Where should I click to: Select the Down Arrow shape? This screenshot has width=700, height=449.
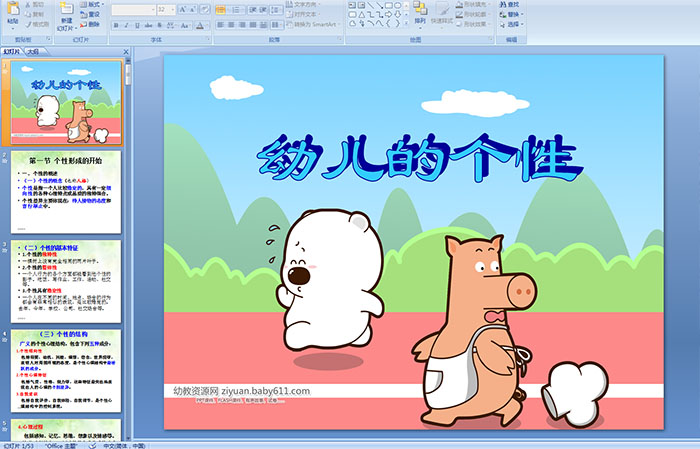pos(398,15)
